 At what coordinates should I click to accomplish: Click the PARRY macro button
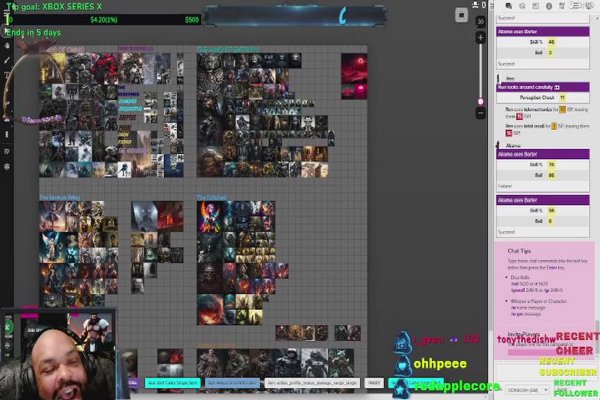click(x=373, y=383)
